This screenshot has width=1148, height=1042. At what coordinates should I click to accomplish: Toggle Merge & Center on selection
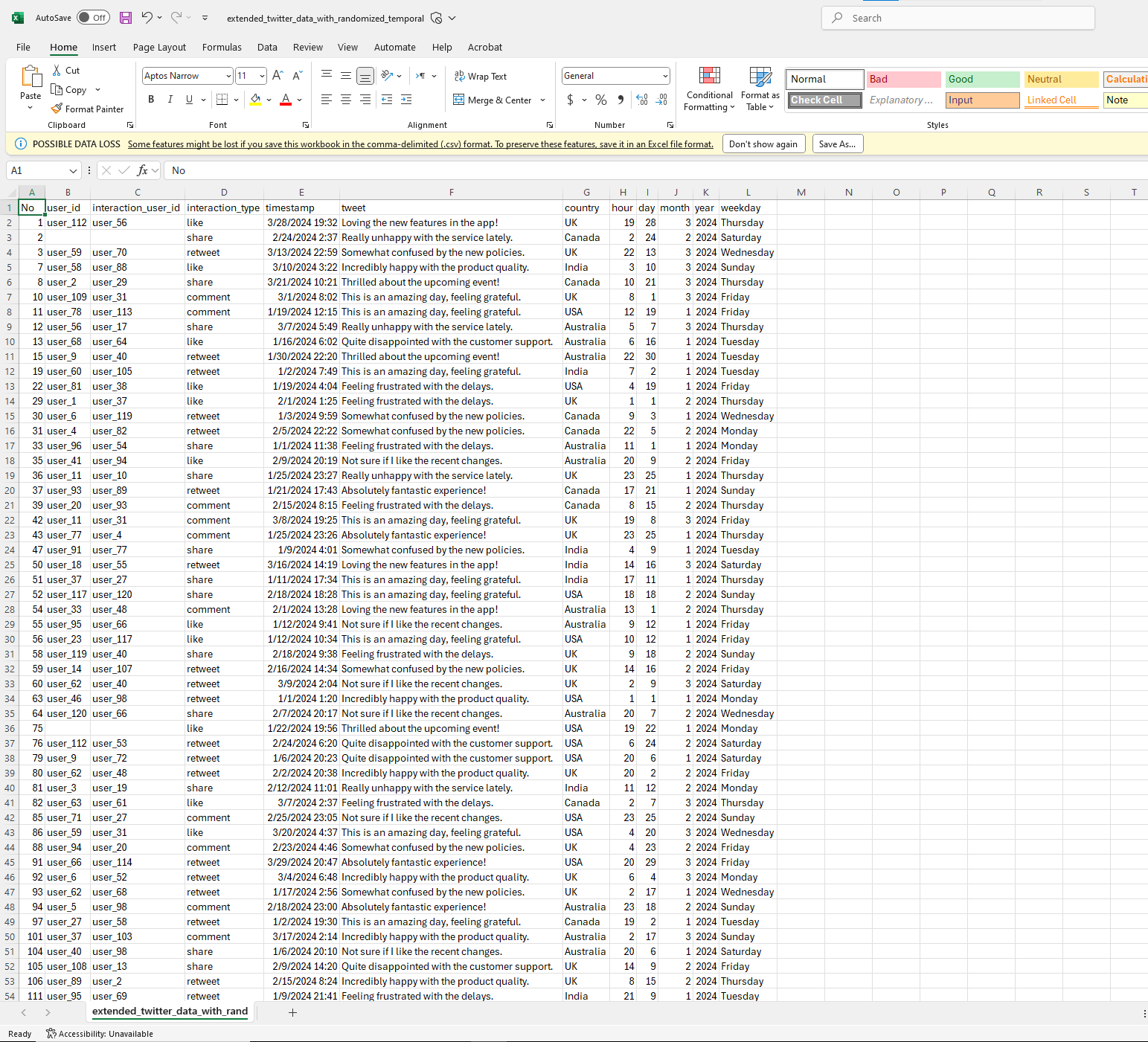click(x=493, y=100)
